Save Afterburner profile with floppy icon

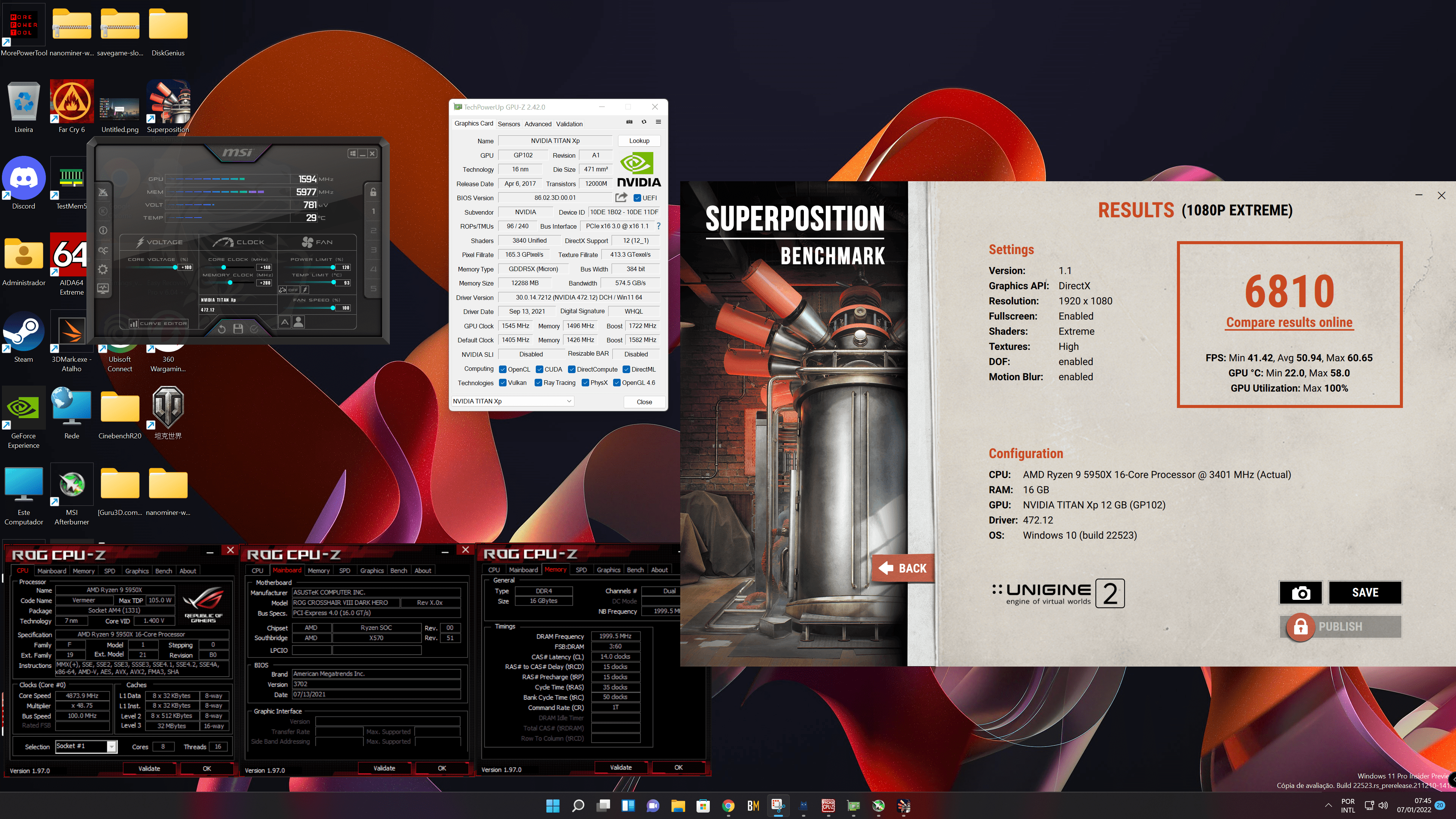coord(238,329)
